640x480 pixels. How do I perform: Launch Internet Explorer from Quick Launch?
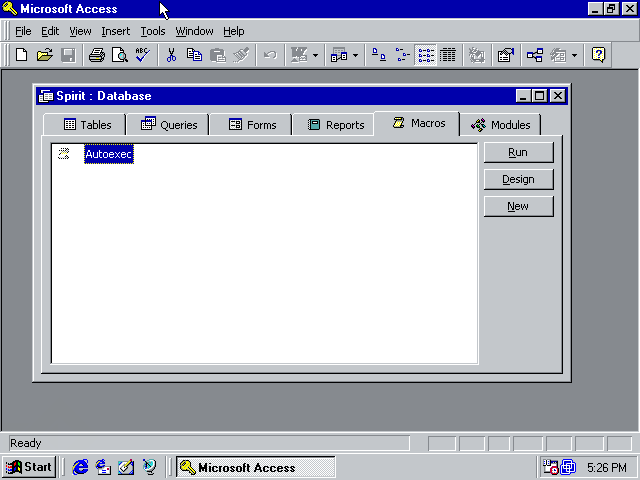(x=80, y=467)
